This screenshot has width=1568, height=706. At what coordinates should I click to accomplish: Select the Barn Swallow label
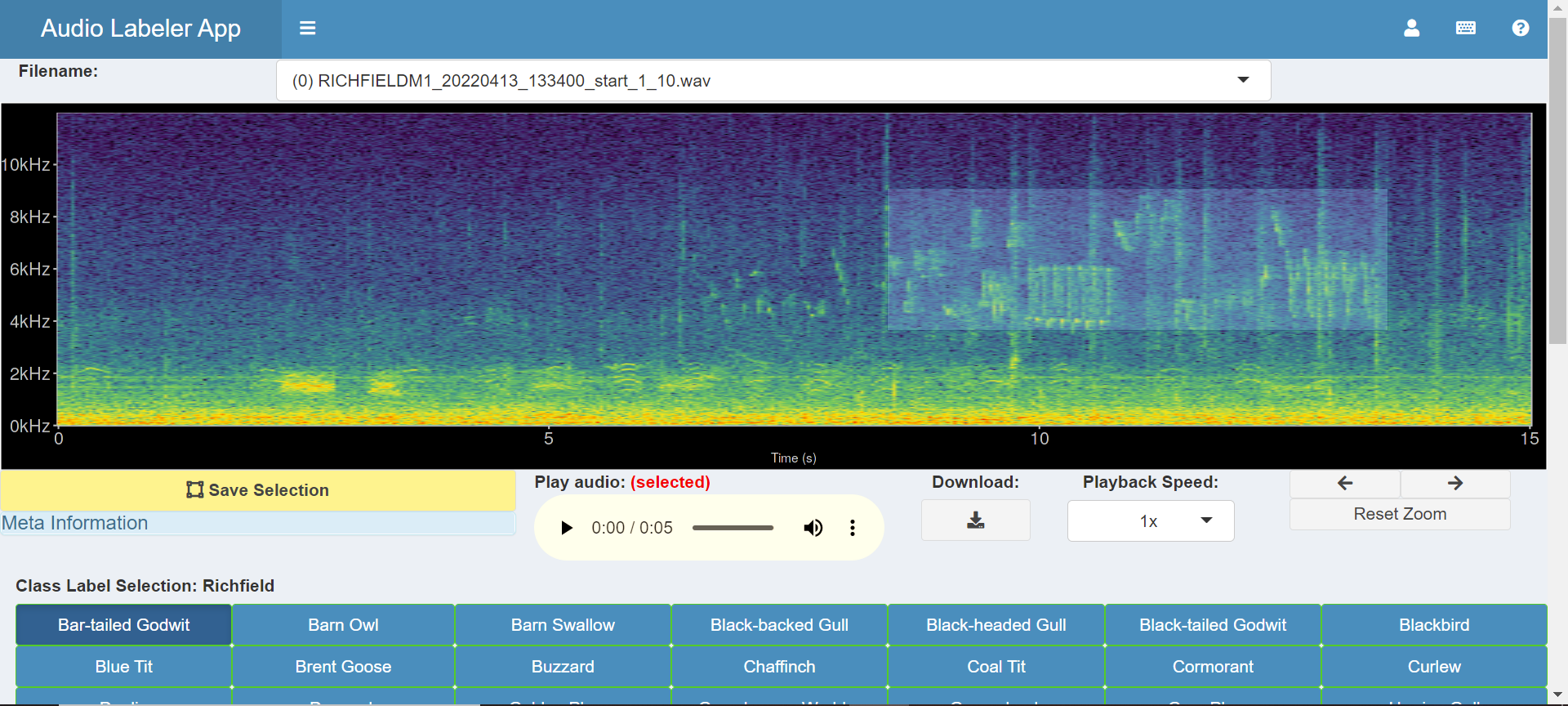[x=563, y=625]
